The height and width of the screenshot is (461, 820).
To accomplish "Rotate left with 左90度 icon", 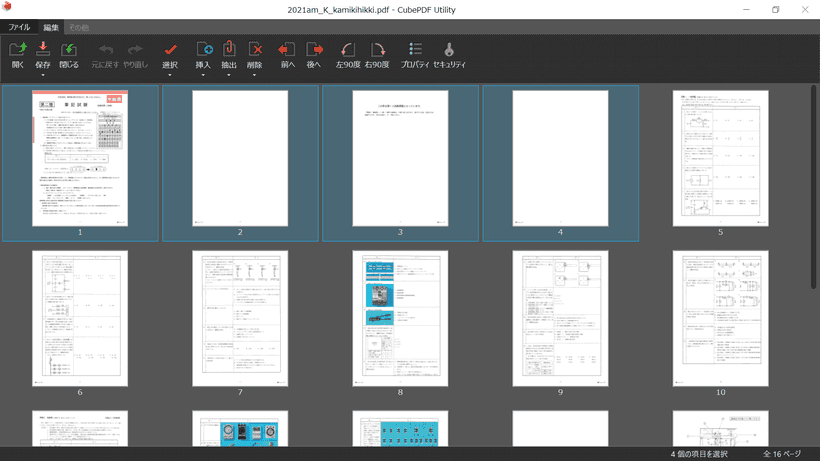I will 347,50.
